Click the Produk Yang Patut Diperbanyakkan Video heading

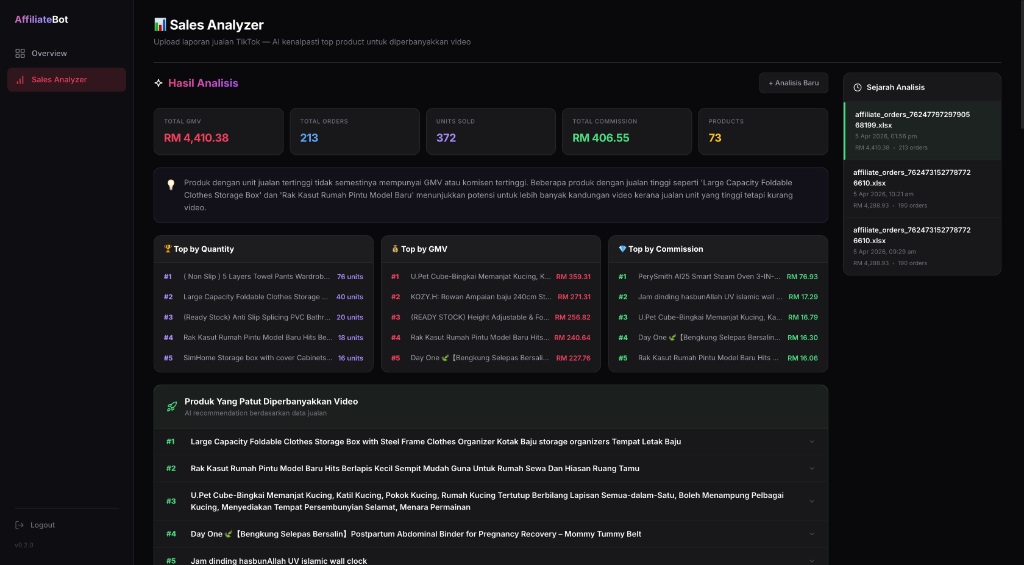click(x=271, y=402)
